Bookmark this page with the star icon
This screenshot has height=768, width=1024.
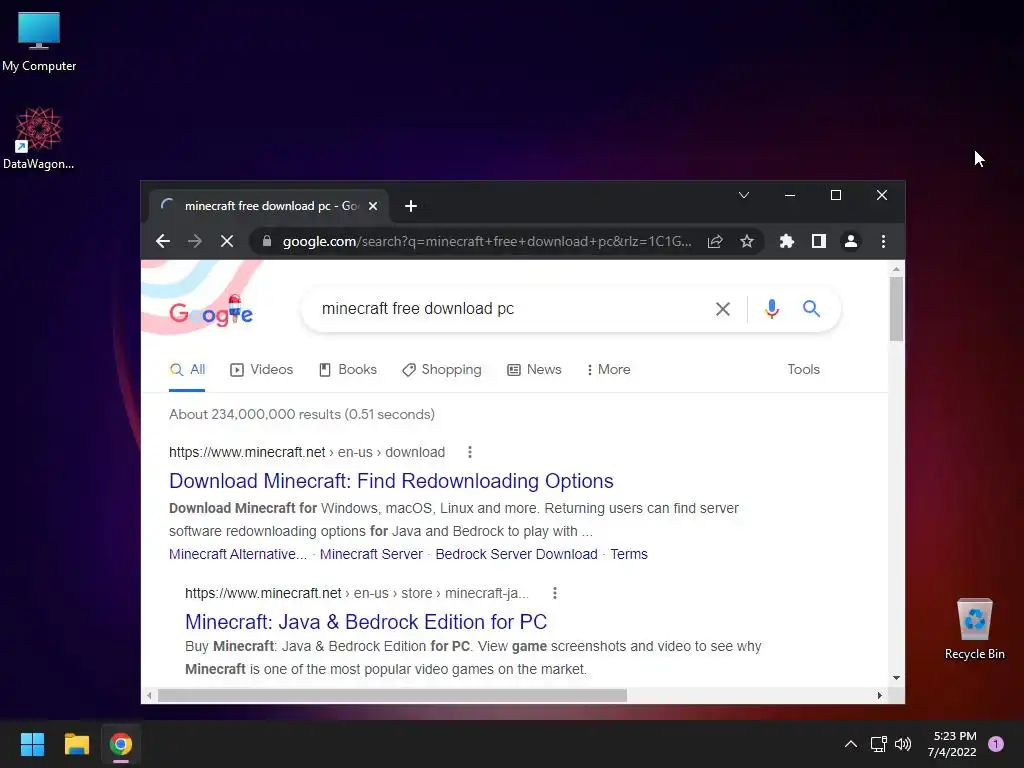pyautogui.click(x=747, y=241)
